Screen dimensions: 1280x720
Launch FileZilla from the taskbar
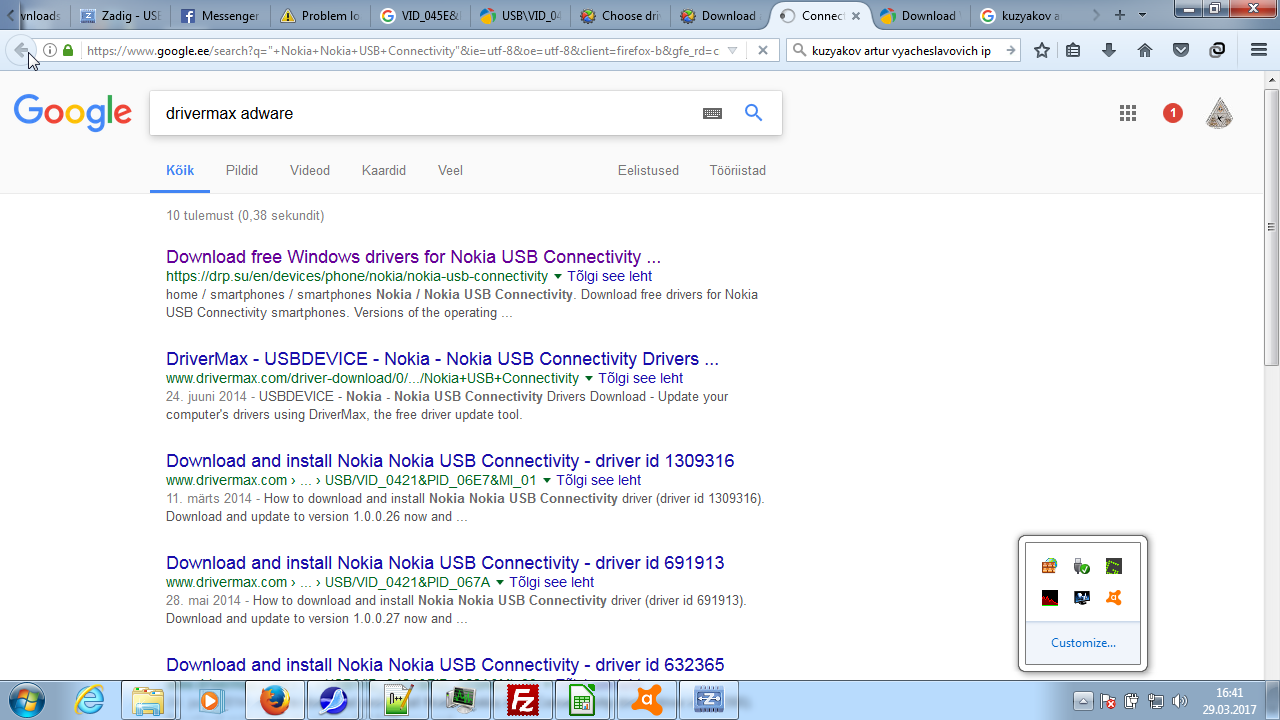click(522, 700)
